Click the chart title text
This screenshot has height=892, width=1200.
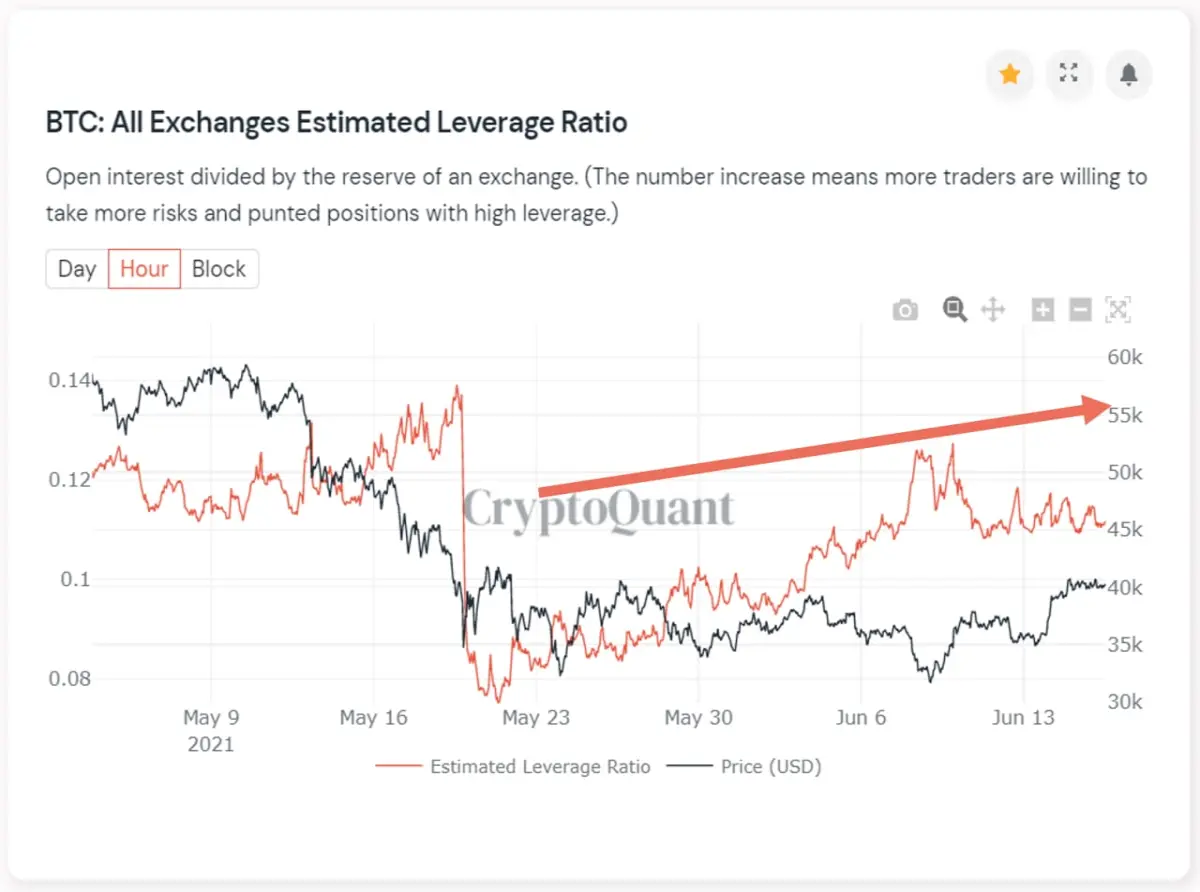pos(337,123)
